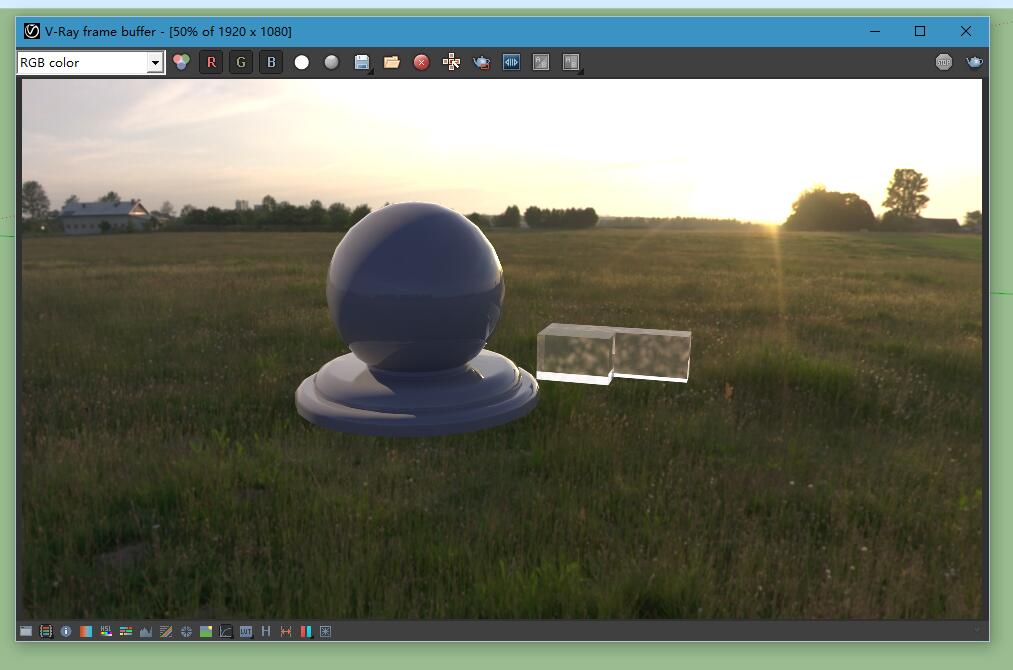1013x670 pixels.
Task: Enable color balance bars icon
Action: coord(126,631)
